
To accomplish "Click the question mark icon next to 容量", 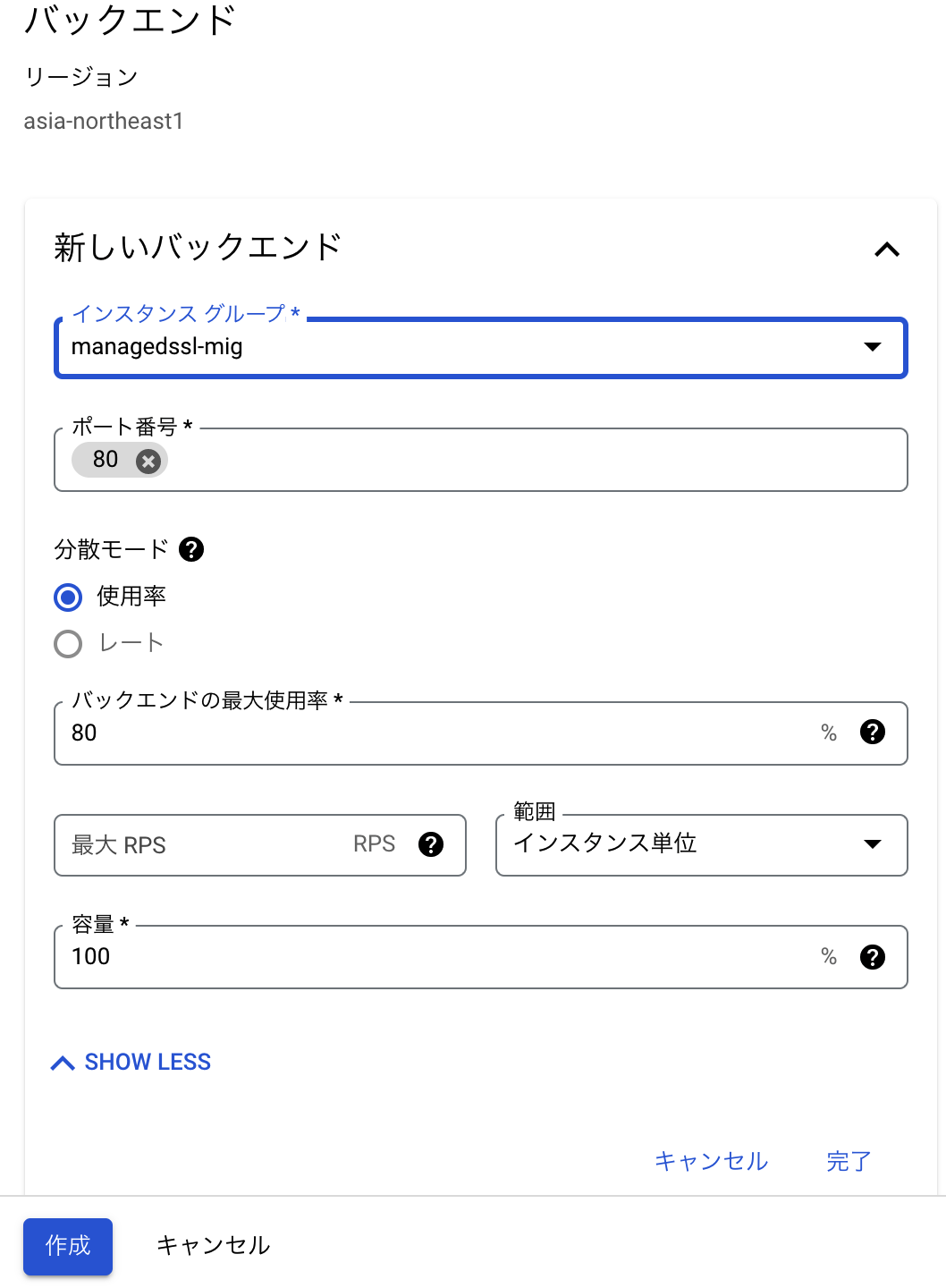I will [871, 957].
